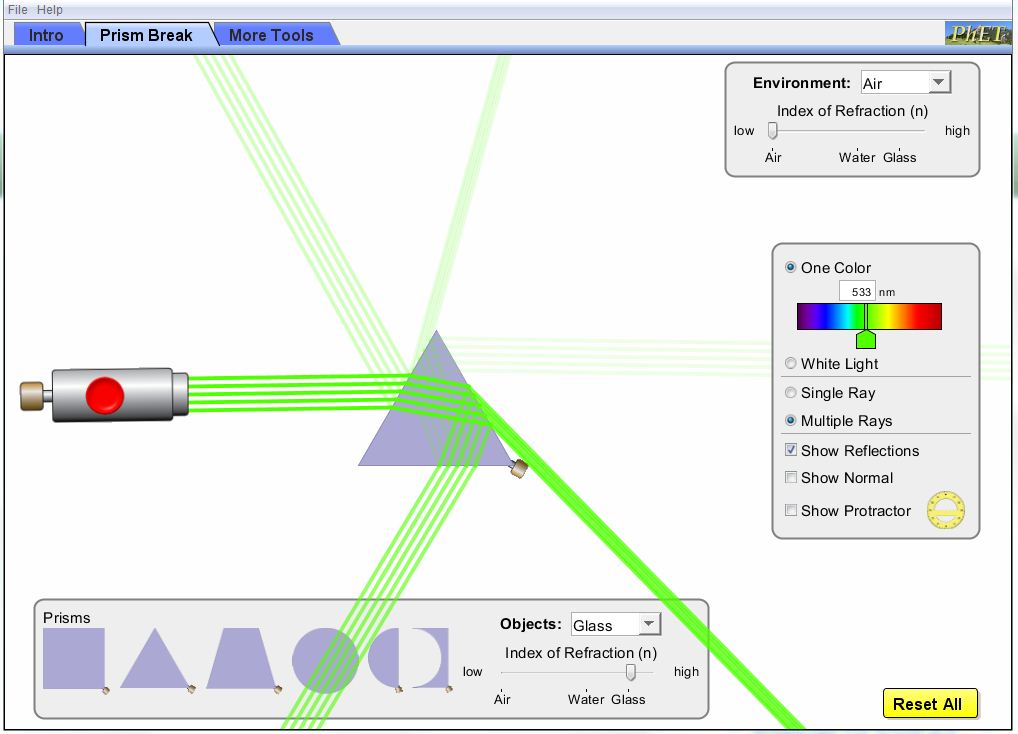Switch to the More Tools tab

271,35
